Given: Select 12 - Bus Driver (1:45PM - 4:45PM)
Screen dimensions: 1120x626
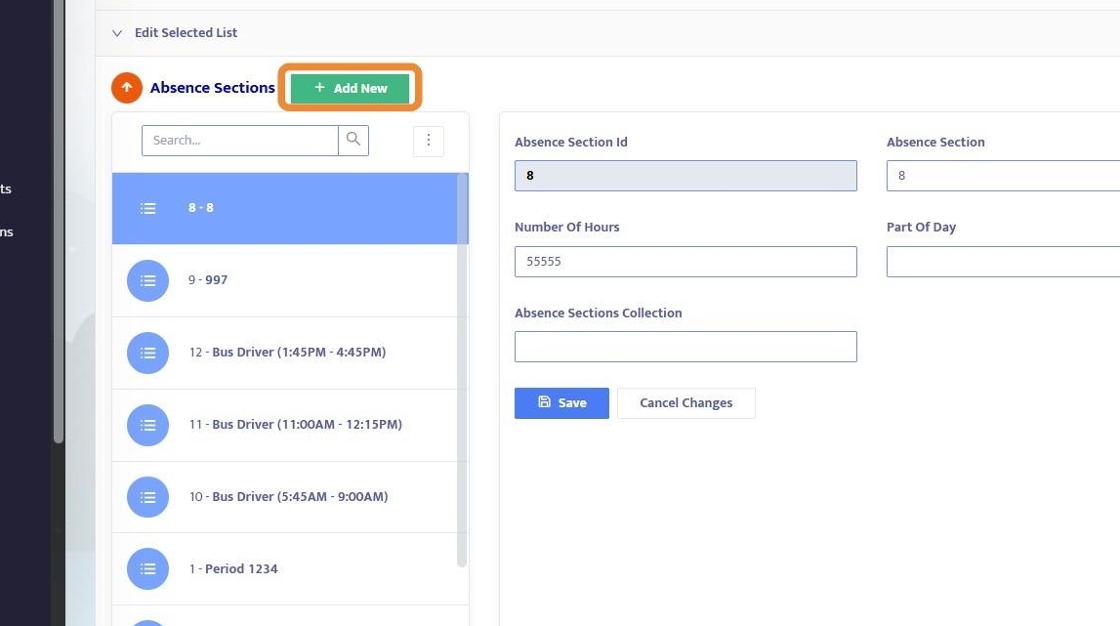Looking at the screenshot, I should 284,352.
